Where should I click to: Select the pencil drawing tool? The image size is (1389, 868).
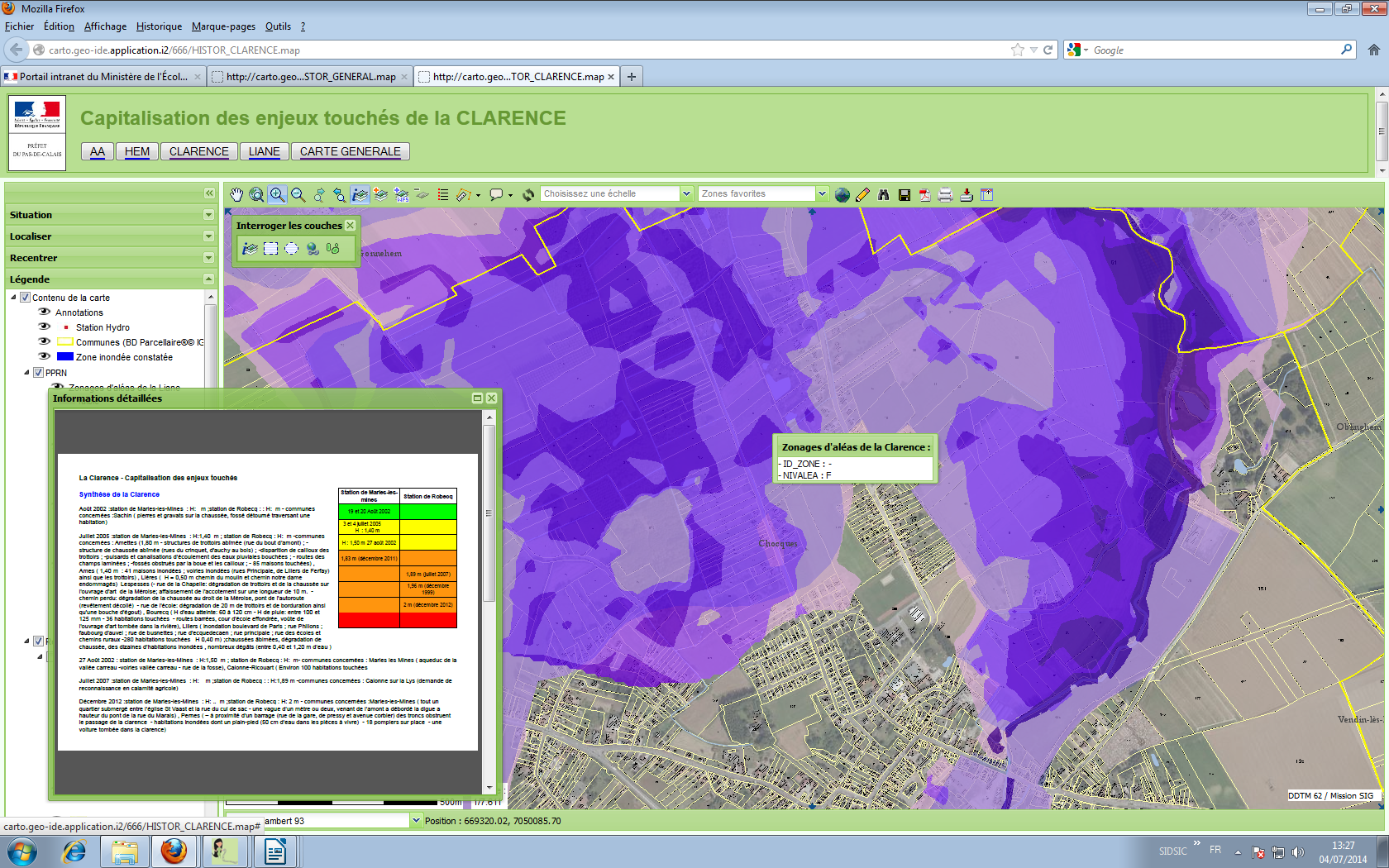863,194
